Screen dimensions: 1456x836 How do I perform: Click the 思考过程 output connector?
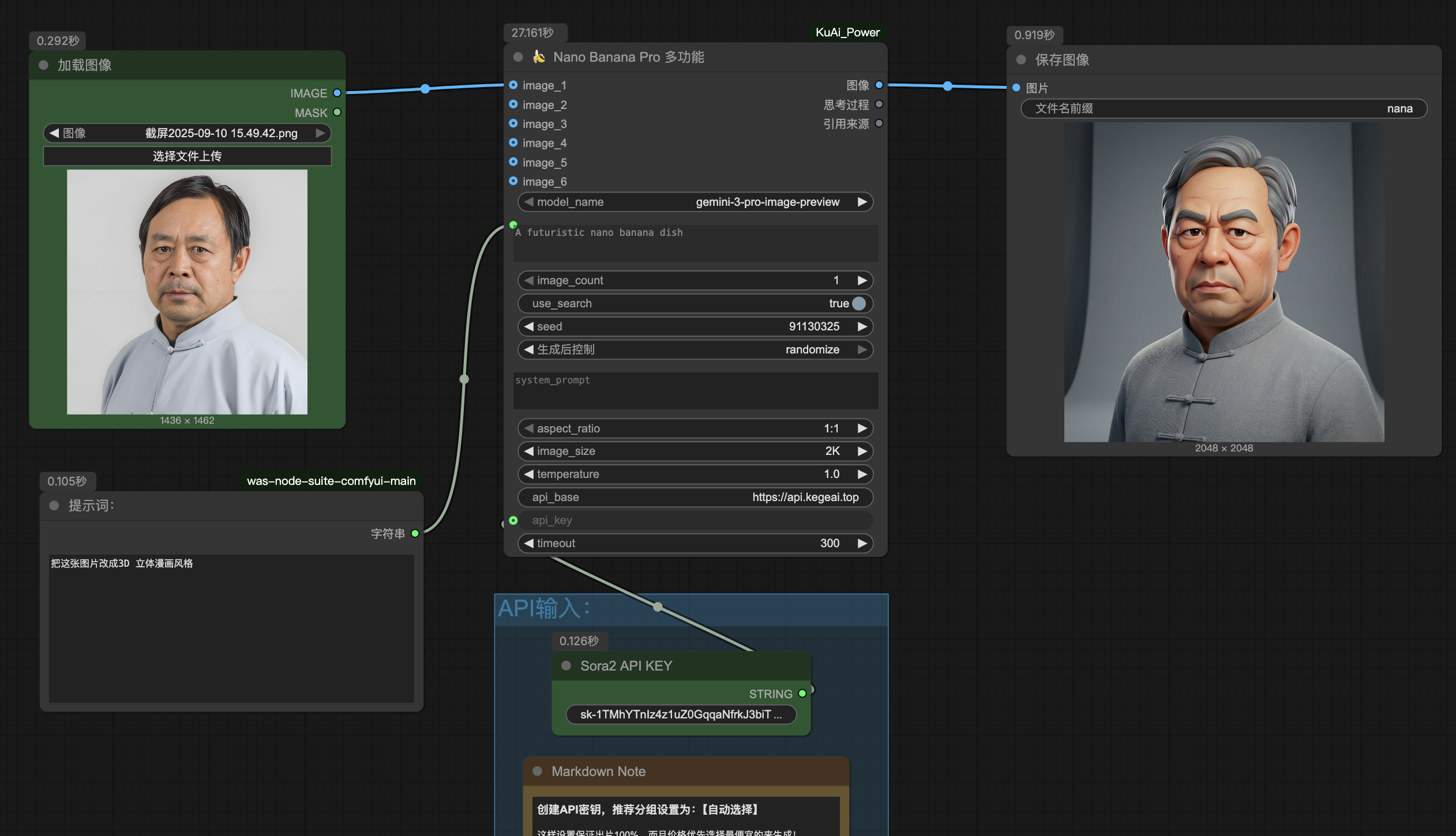[879, 104]
